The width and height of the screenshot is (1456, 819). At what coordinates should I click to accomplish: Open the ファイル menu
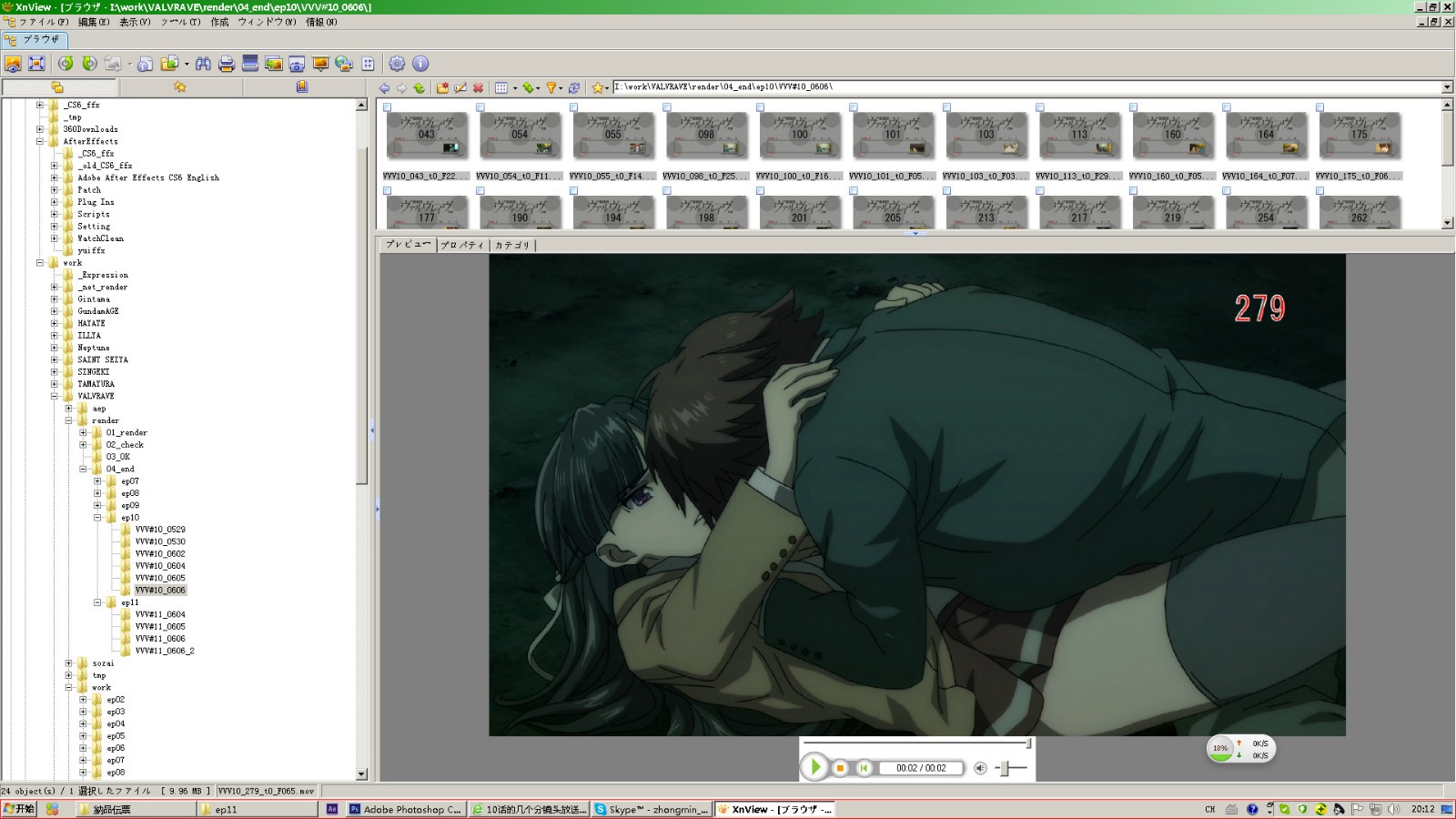coord(44,22)
